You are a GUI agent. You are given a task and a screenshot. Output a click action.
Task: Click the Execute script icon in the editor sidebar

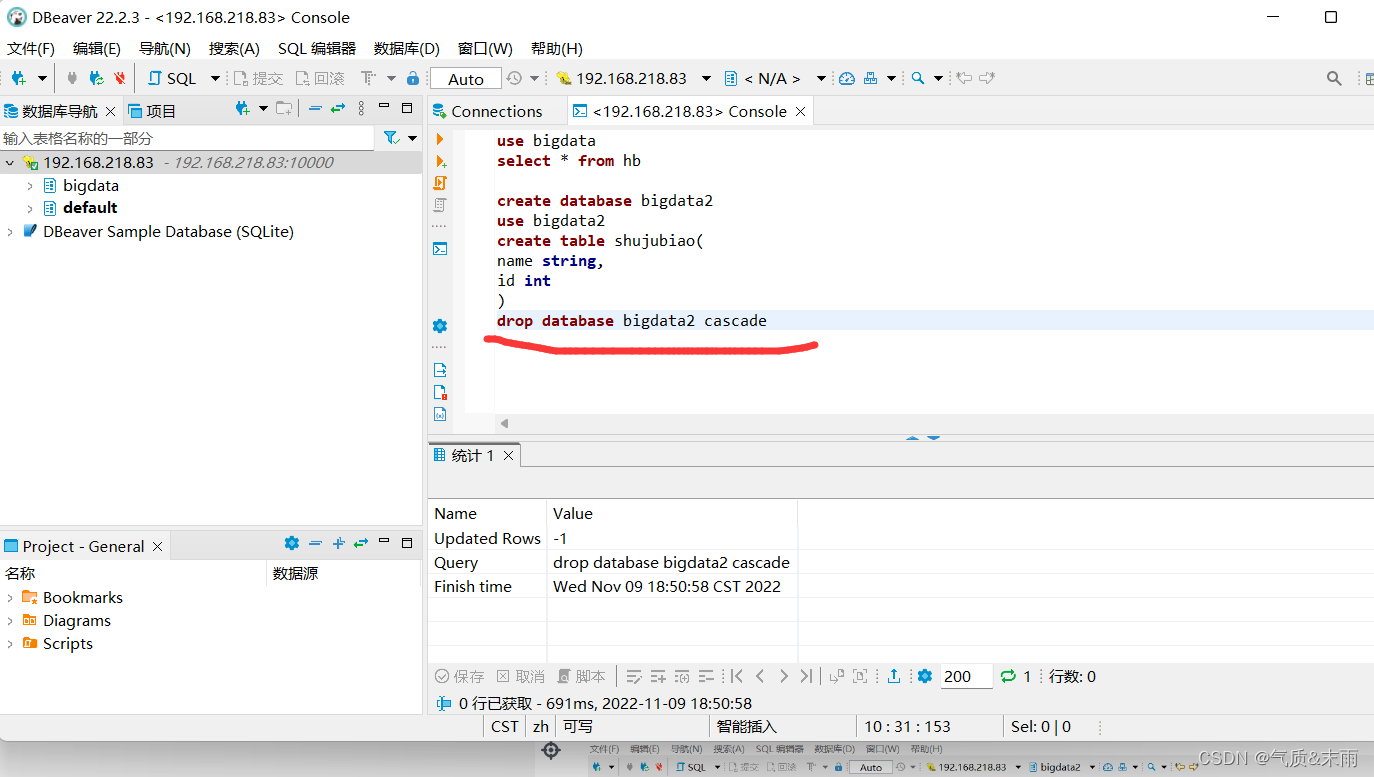(x=440, y=183)
